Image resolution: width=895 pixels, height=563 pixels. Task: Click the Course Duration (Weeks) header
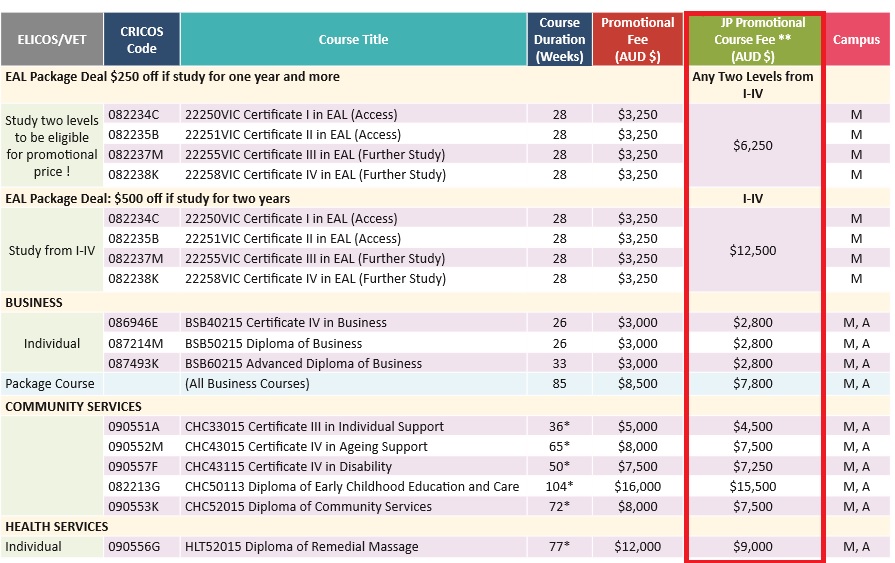click(x=559, y=39)
